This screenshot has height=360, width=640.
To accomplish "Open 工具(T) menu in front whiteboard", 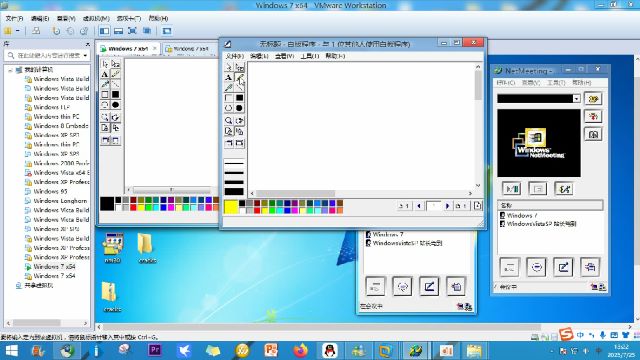I will 309,56.
